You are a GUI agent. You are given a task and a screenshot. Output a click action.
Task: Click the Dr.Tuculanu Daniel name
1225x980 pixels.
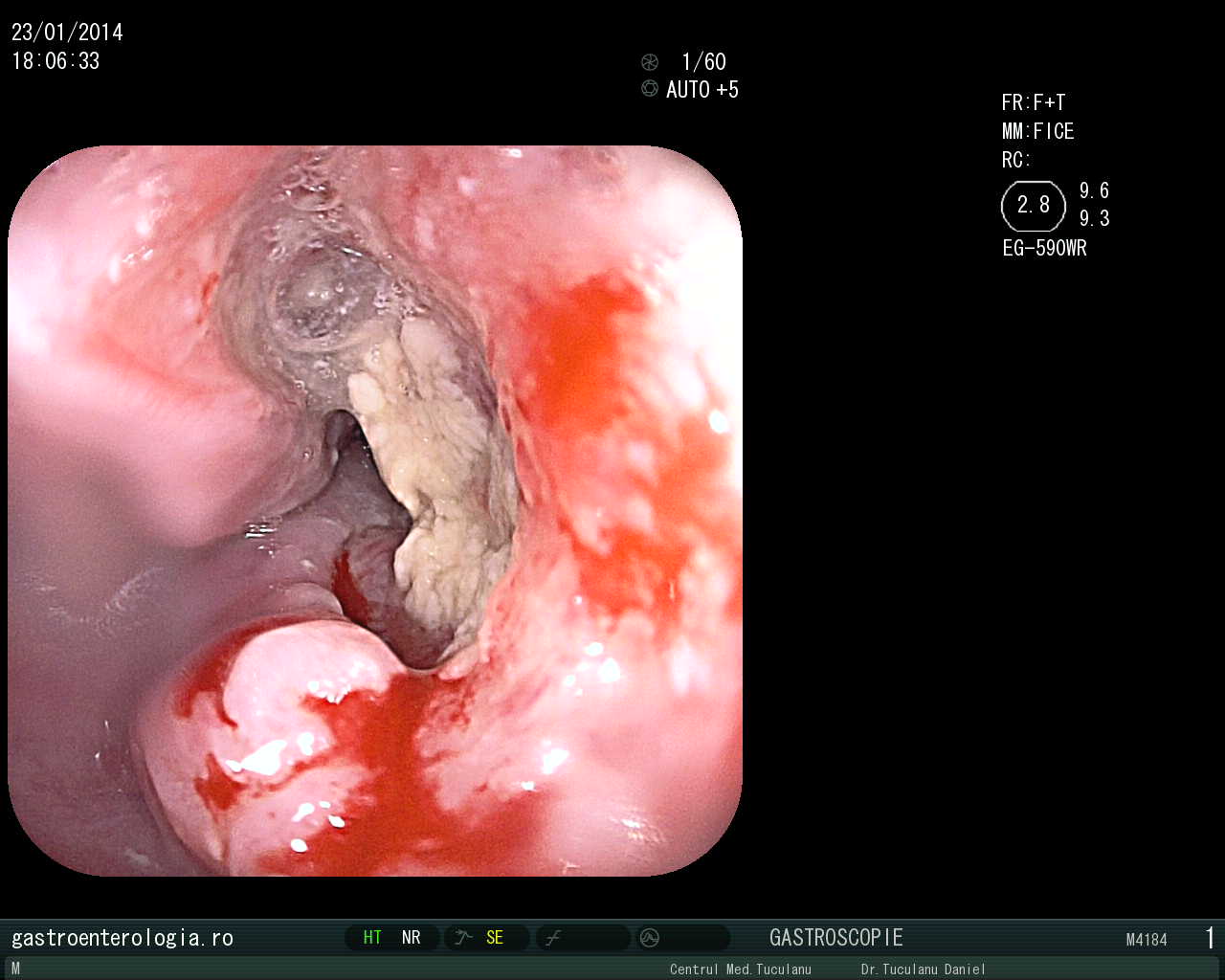pos(924,969)
